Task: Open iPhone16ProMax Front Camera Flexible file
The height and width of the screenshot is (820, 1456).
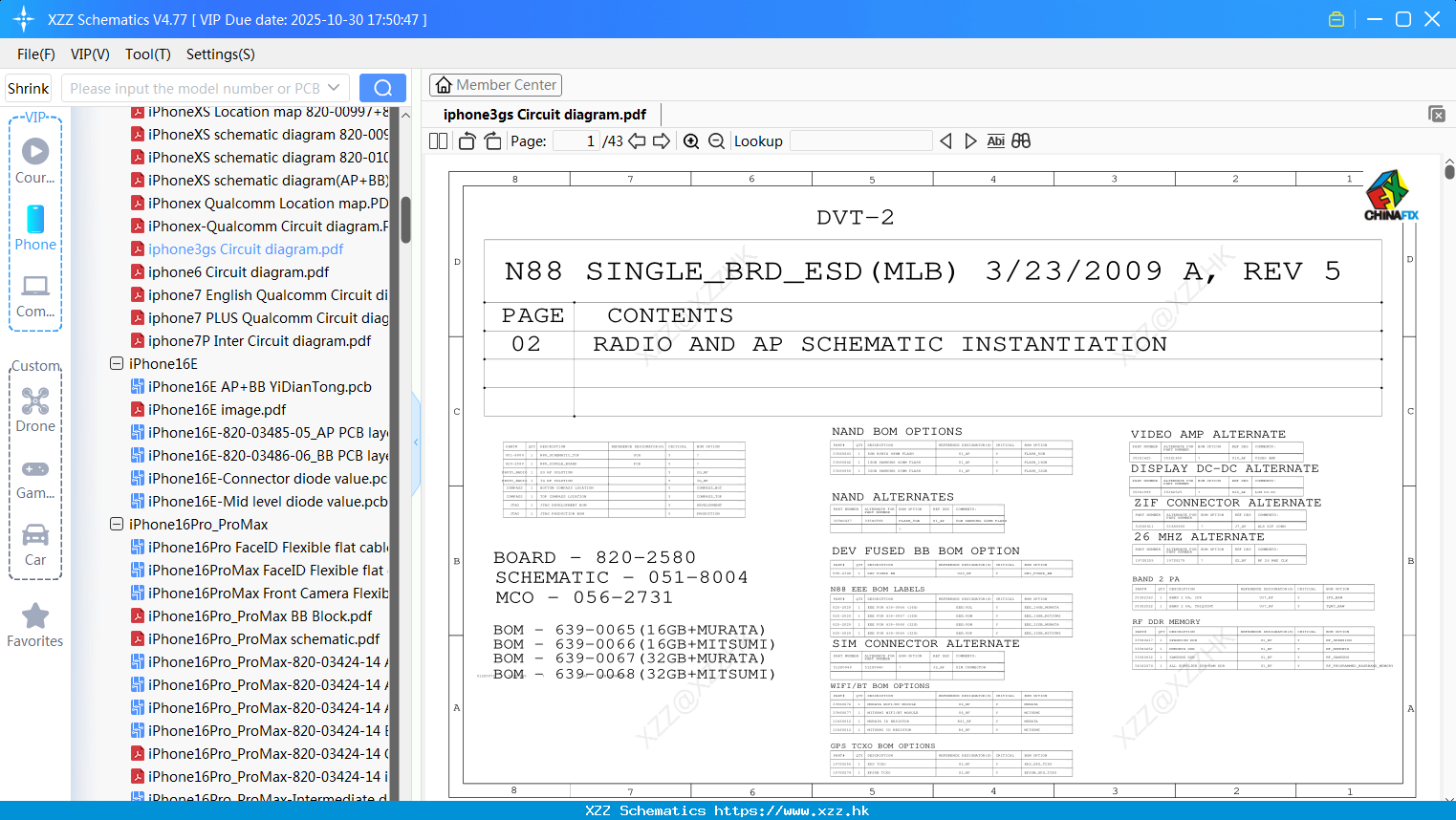Action: tap(260, 593)
